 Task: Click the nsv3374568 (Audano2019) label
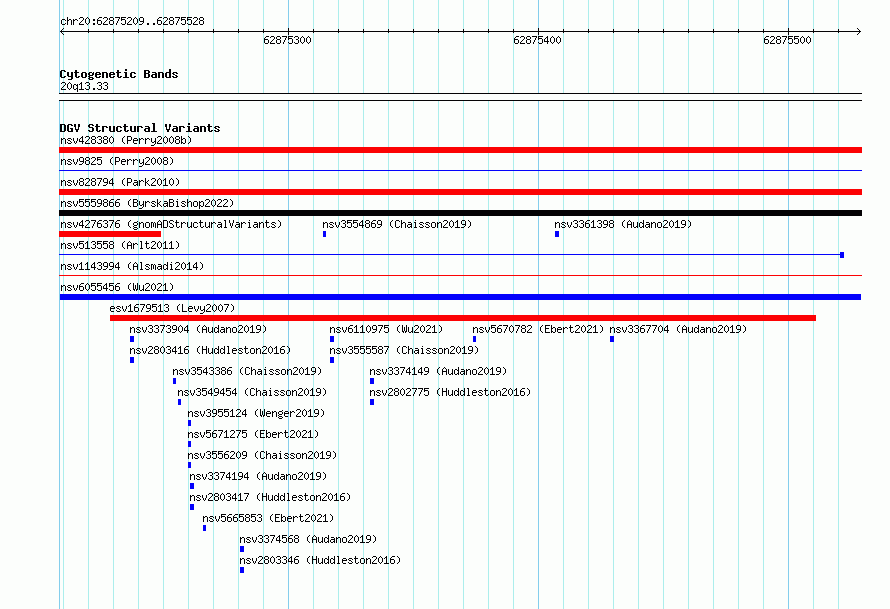[308, 539]
